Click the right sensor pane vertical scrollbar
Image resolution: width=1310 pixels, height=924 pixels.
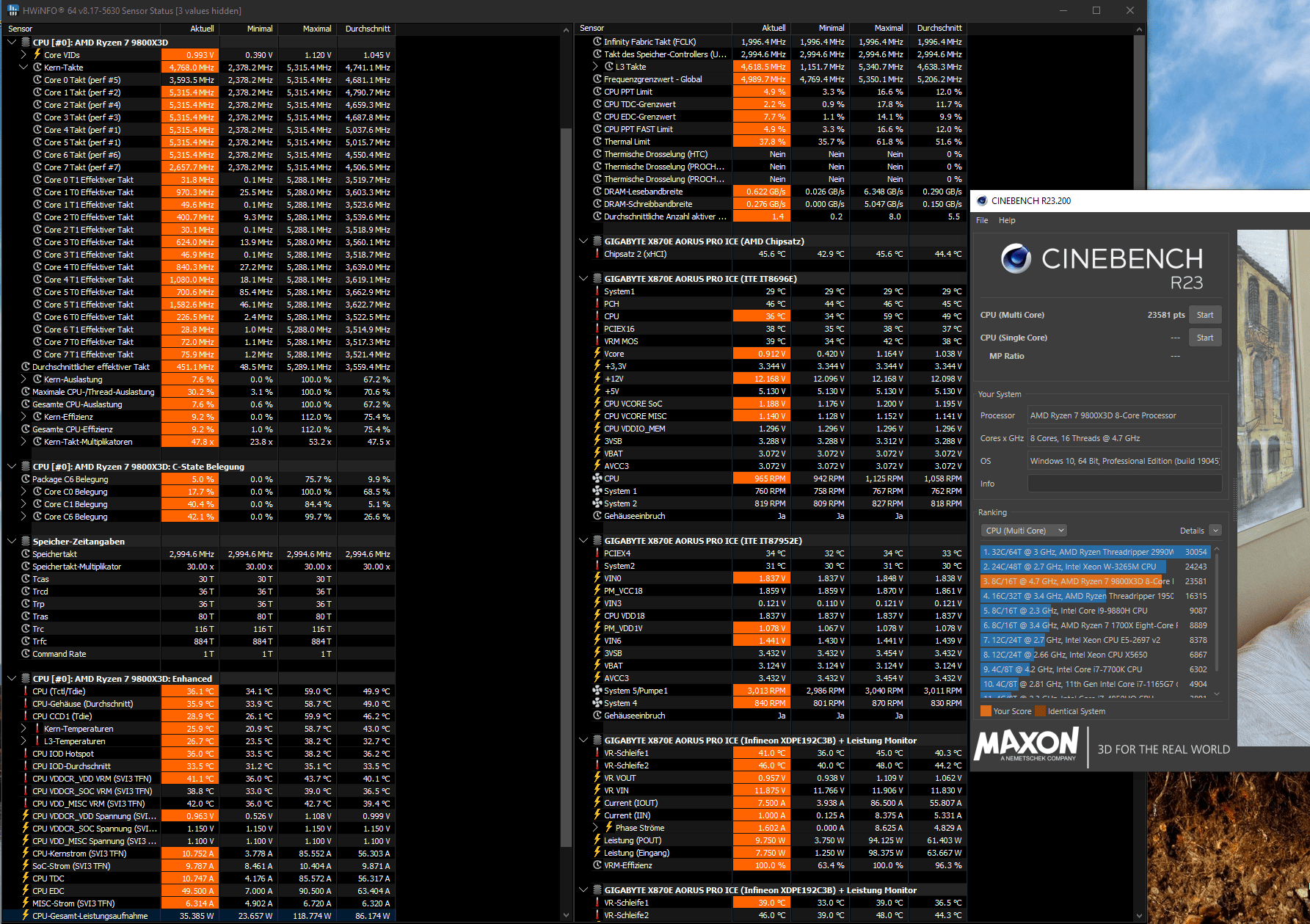tap(1139, 474)
